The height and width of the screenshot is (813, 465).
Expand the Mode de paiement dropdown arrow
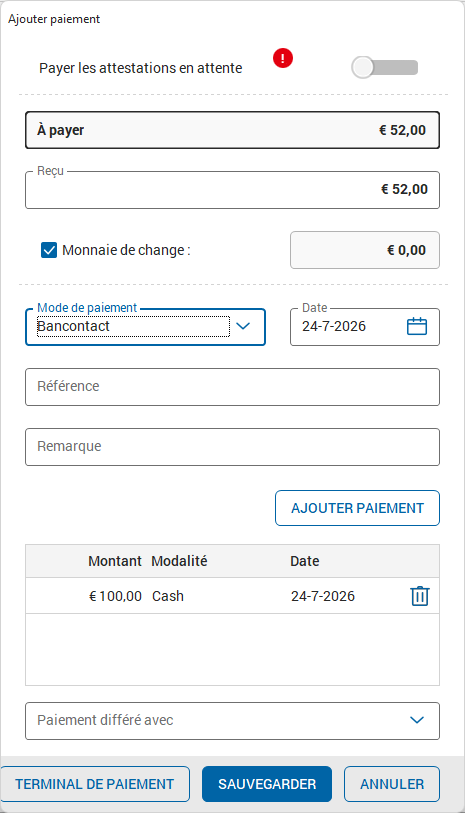point(243,326)
